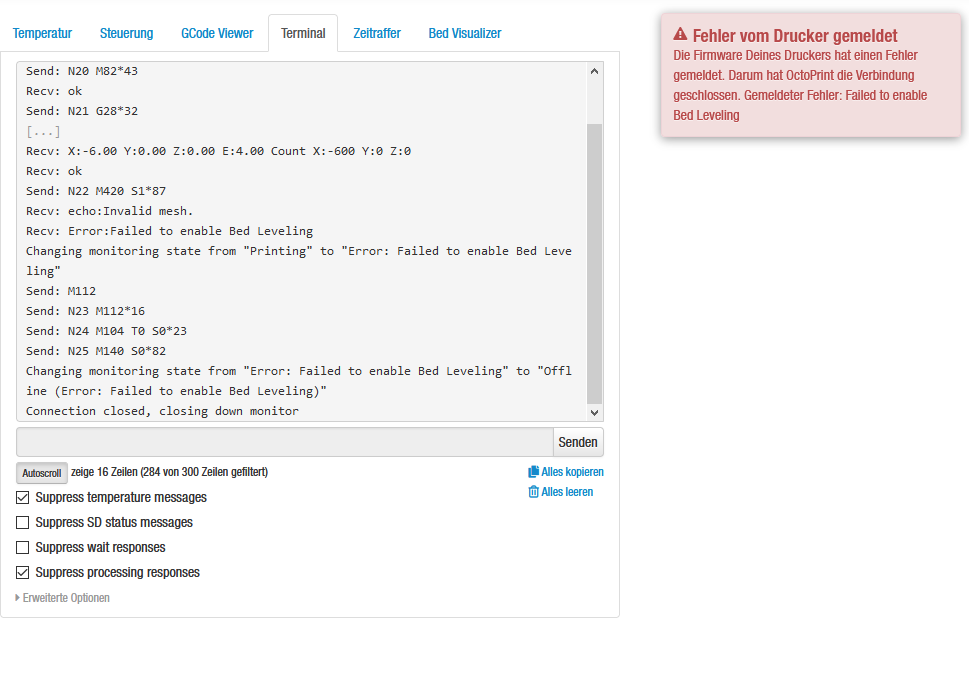Click the 'Send: N24 M104 T0 S0*23' line
This screenshot has width=969, height=673.
[106, 331]
